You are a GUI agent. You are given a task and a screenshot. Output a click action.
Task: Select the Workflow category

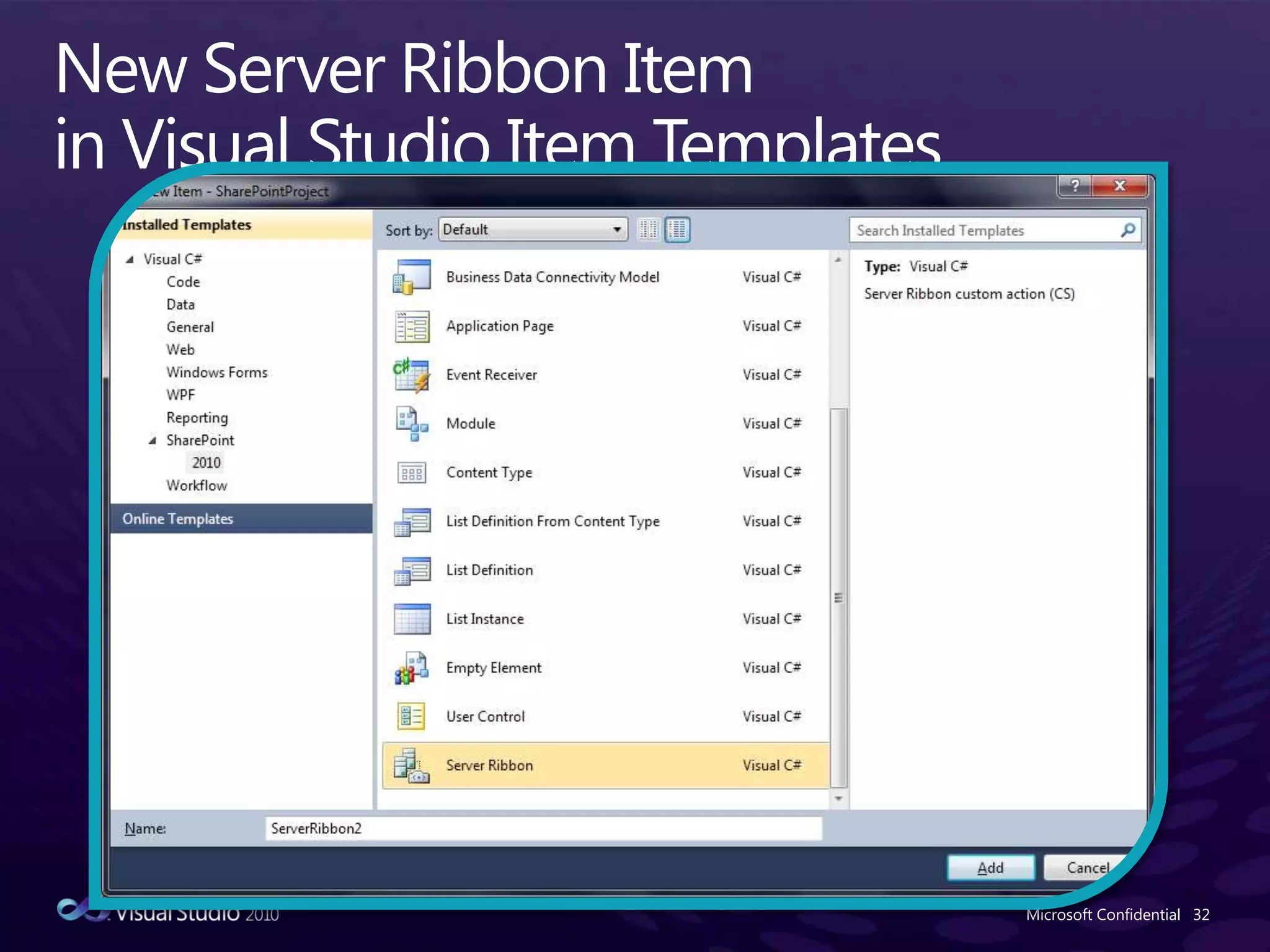click(x=197, y=486)
